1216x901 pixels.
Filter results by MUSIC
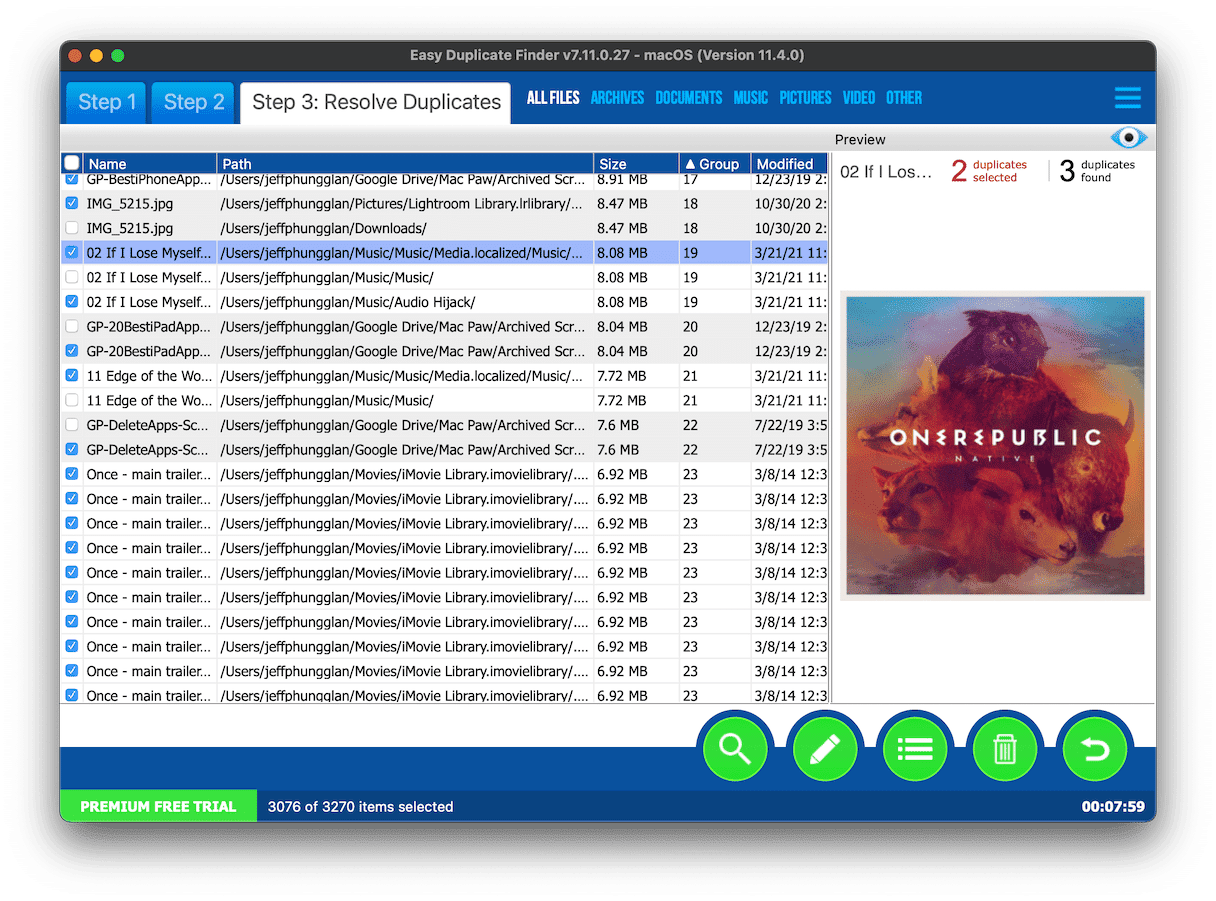[x=750, y=98]
